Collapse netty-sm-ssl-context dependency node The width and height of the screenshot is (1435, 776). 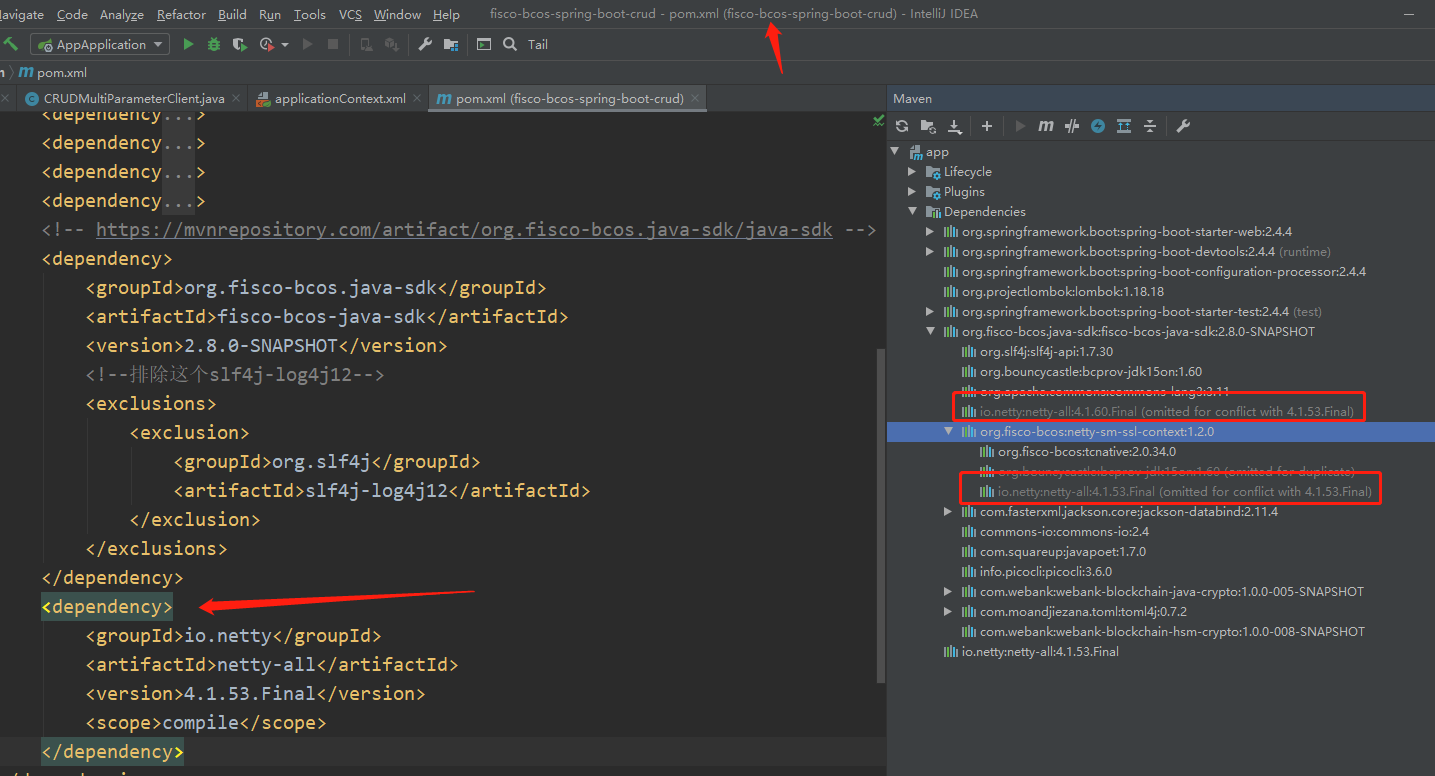point(949,432)
